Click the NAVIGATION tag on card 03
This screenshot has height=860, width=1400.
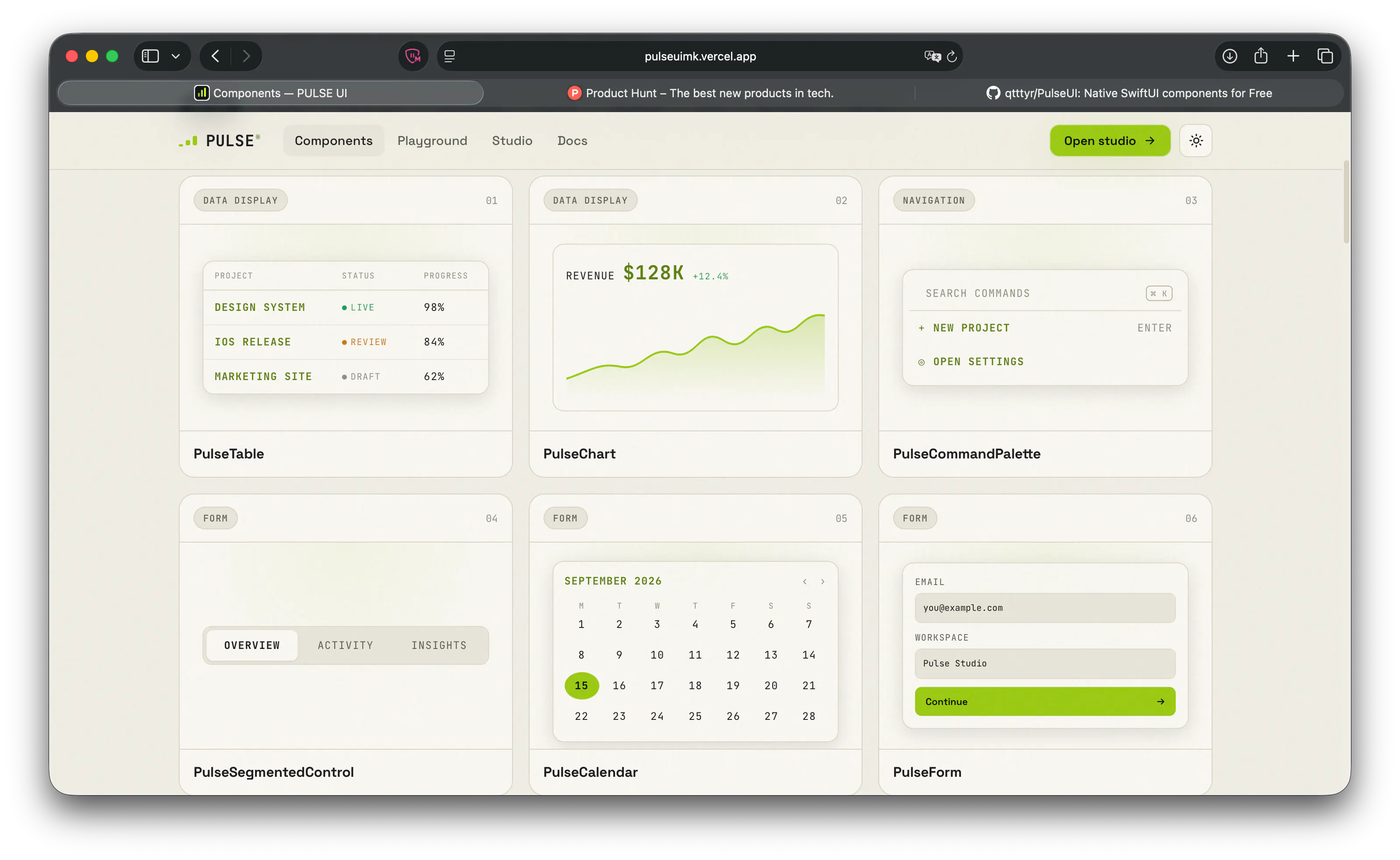[x=933, y=200]
